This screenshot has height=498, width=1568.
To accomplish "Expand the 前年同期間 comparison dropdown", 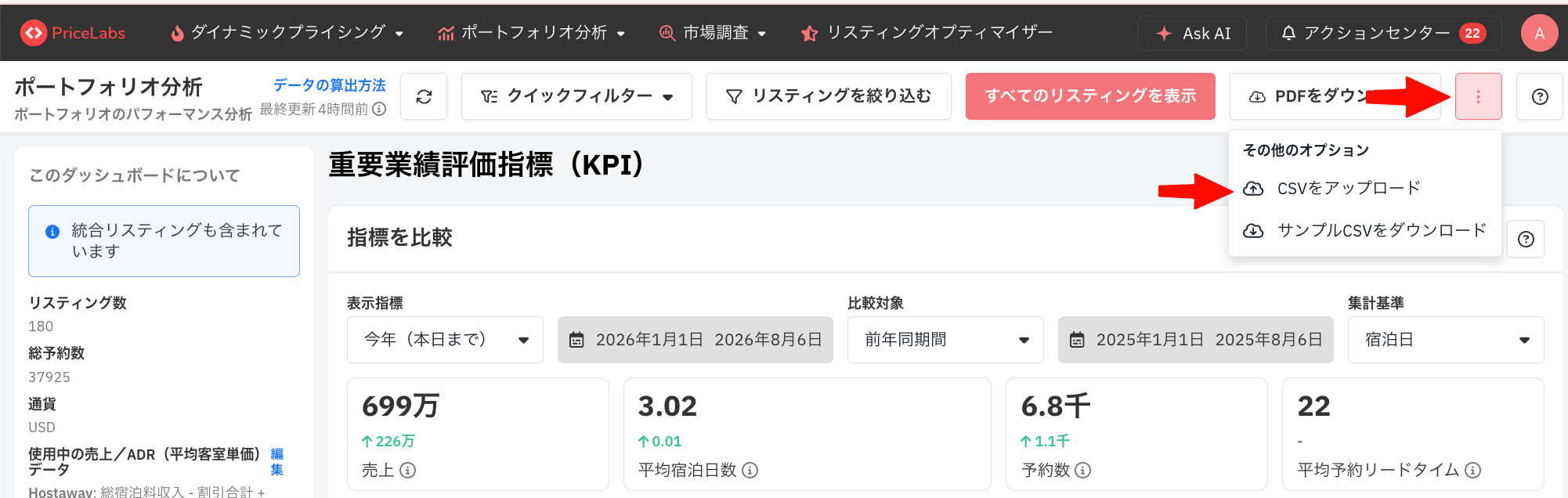I will 945,340.
